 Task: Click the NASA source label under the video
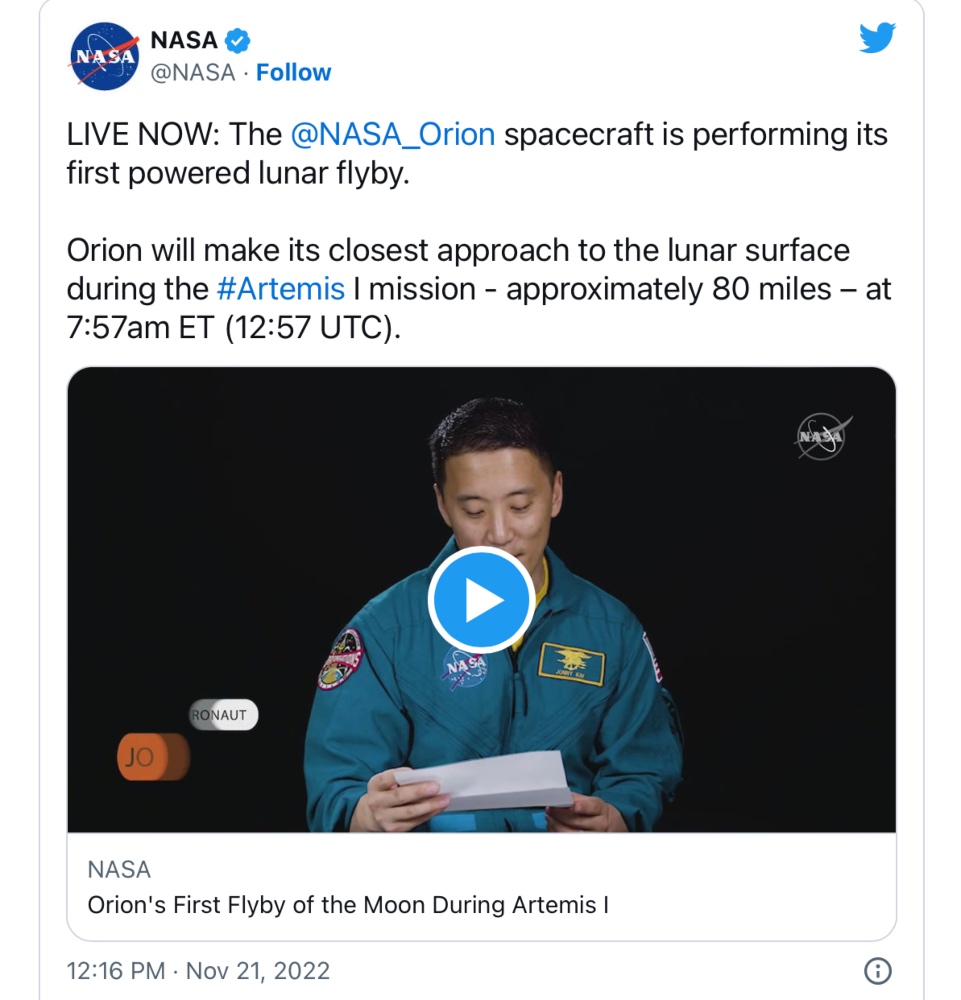coord(119,869)
